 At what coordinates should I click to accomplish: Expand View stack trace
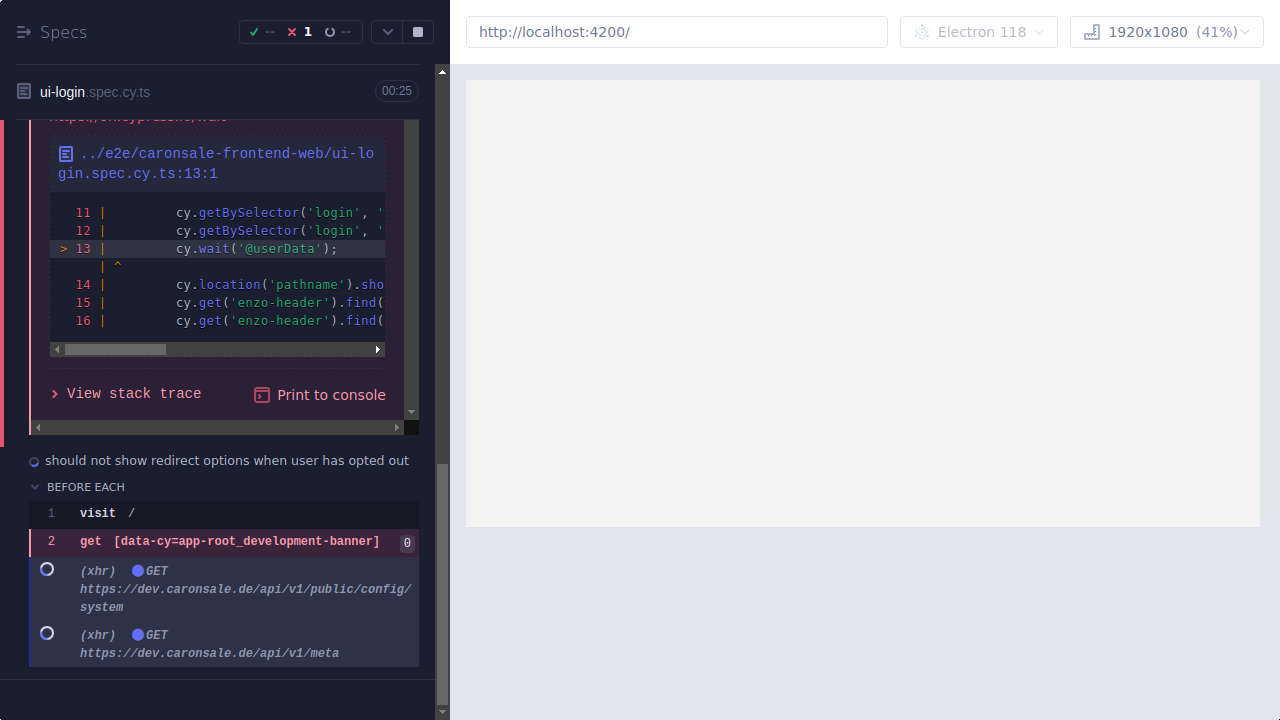click(x=126, y=393)
